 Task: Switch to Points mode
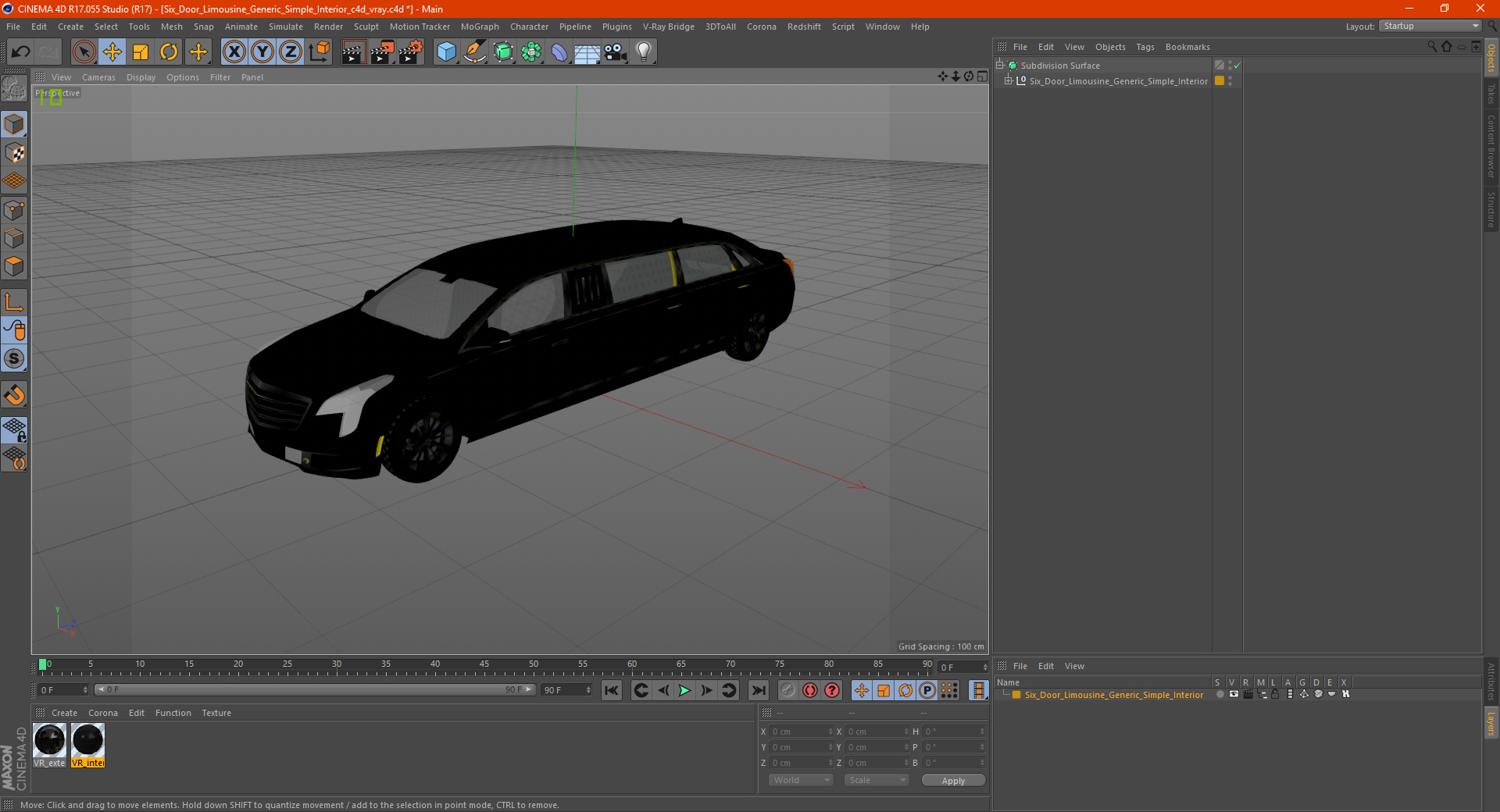14,210
